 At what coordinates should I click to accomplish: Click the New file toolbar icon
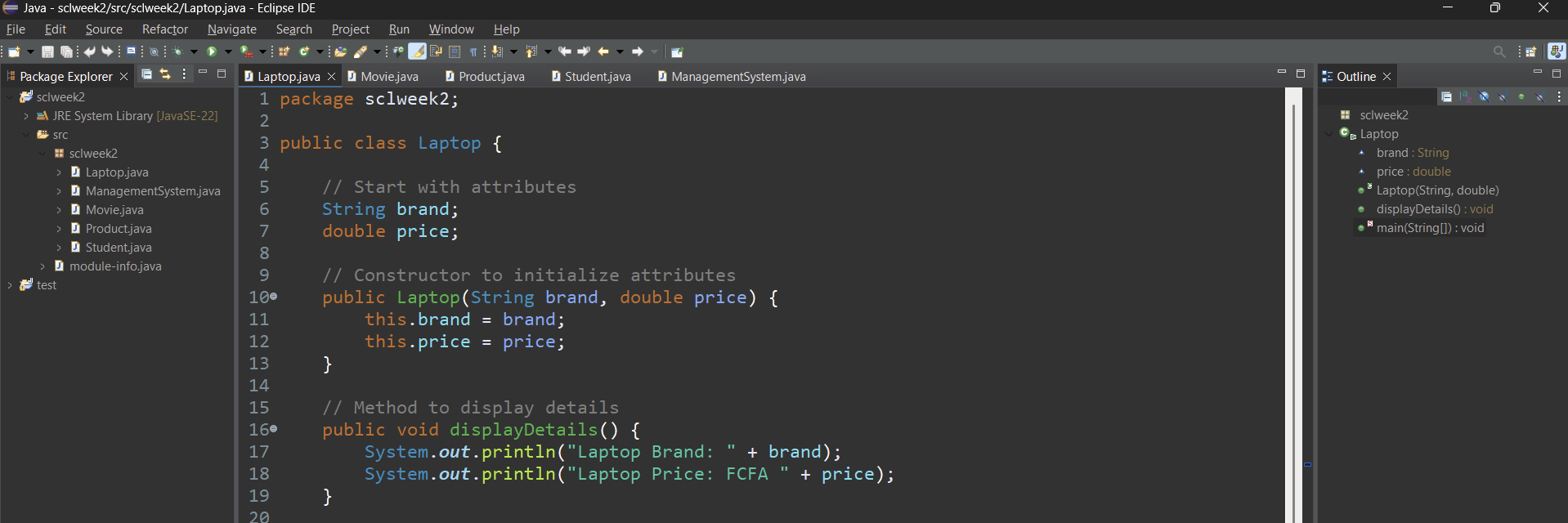pos(14,51)
